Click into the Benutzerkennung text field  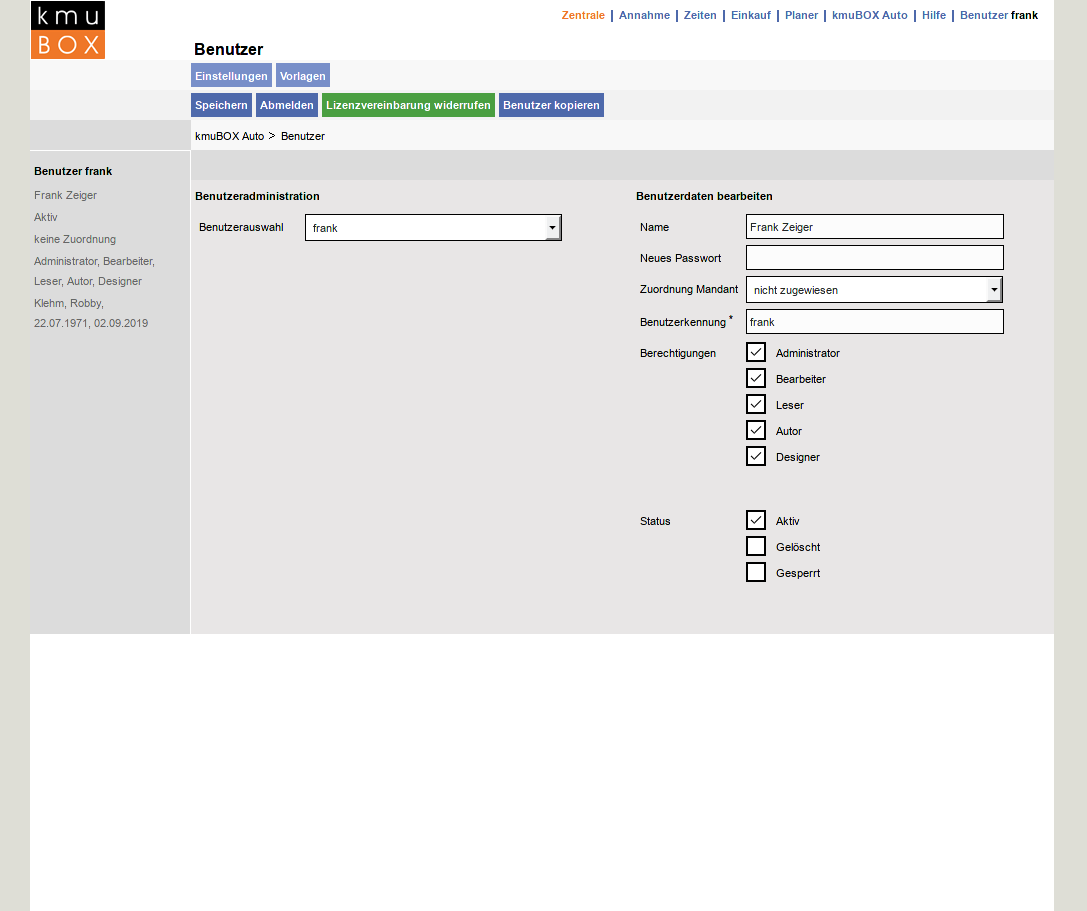[x=874, y=322]
